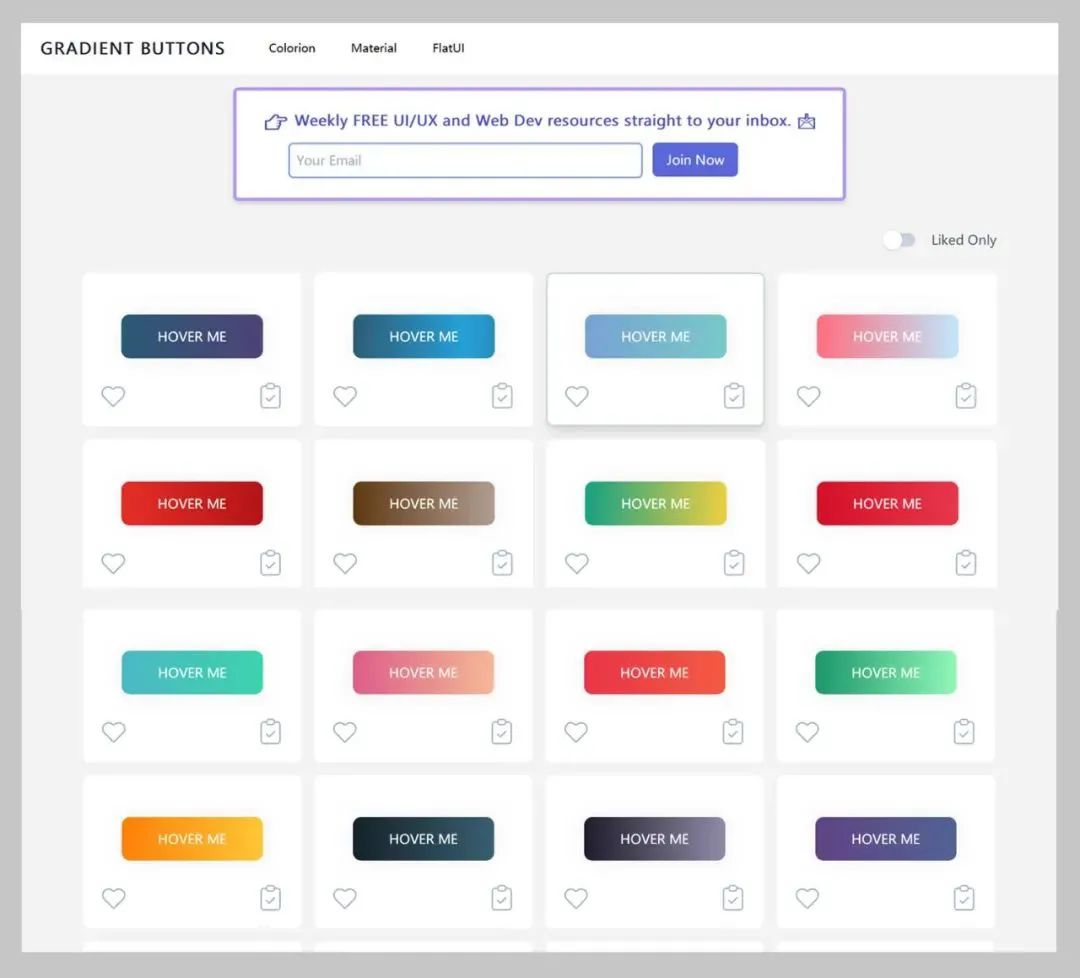Like the purple-to-blue gradient button card
This screenshot has width=1080, height=978.
(x=807, y=898)
